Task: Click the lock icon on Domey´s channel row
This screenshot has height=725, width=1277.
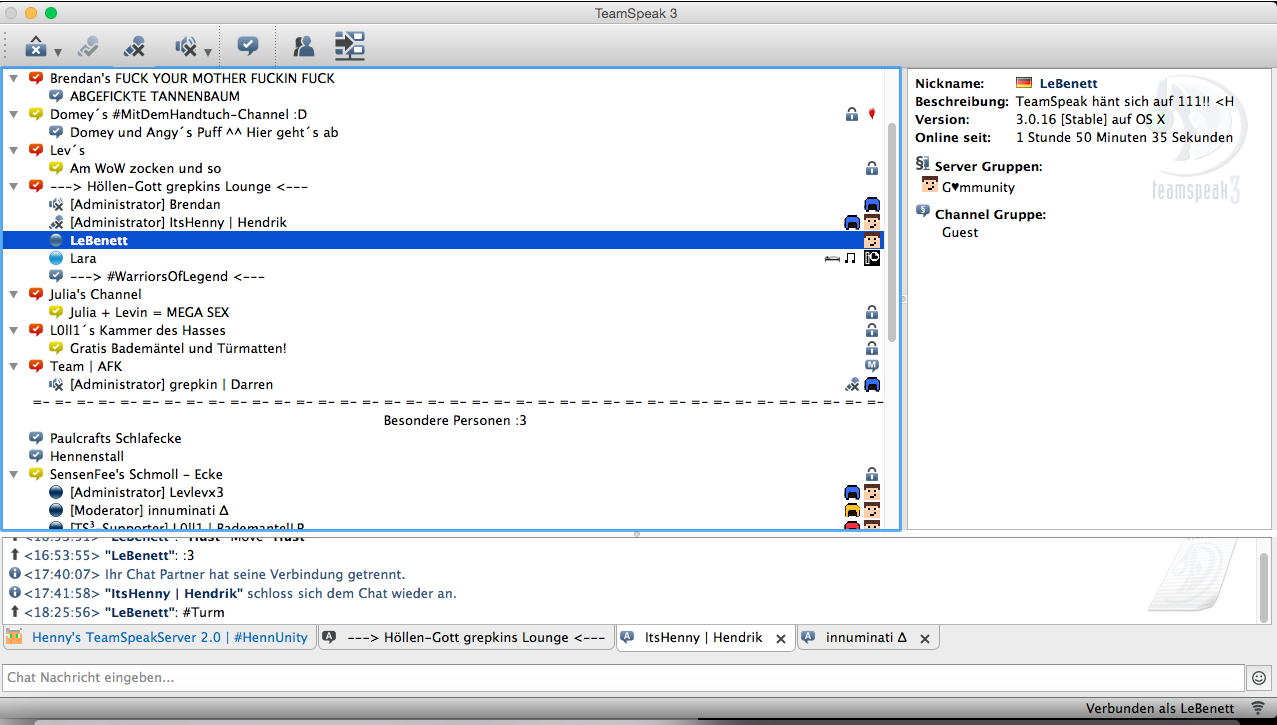Action: tap(852, 114)
